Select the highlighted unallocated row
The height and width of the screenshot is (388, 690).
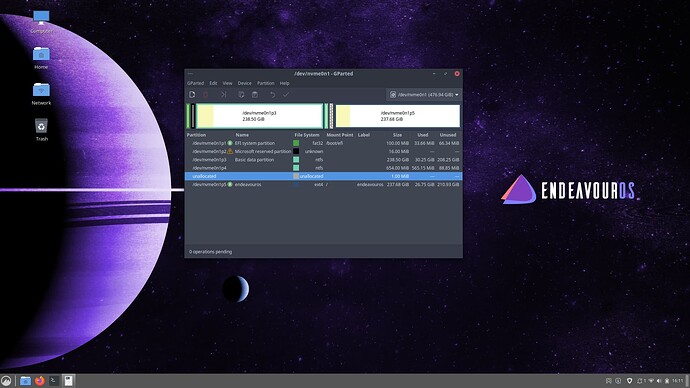[323, 176]
